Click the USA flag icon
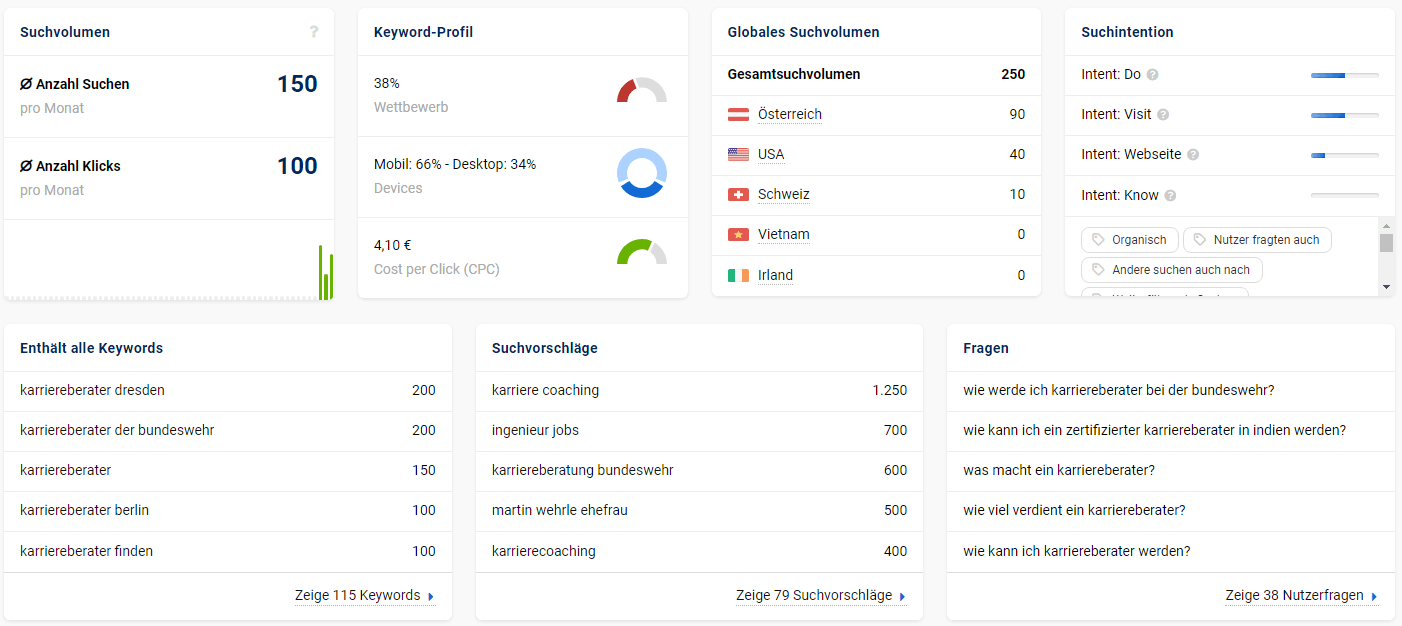 tap(738, 155)
